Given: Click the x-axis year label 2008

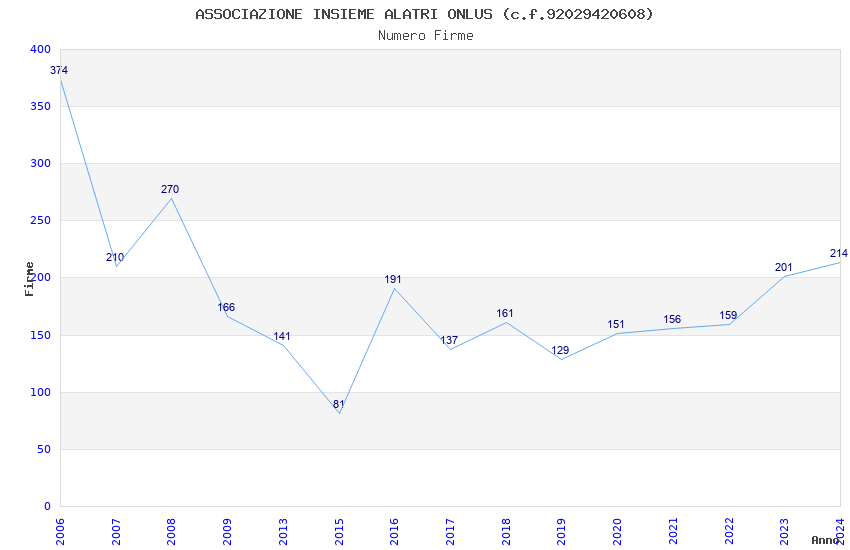Looking at the screenshot, I should pos(172,532).
